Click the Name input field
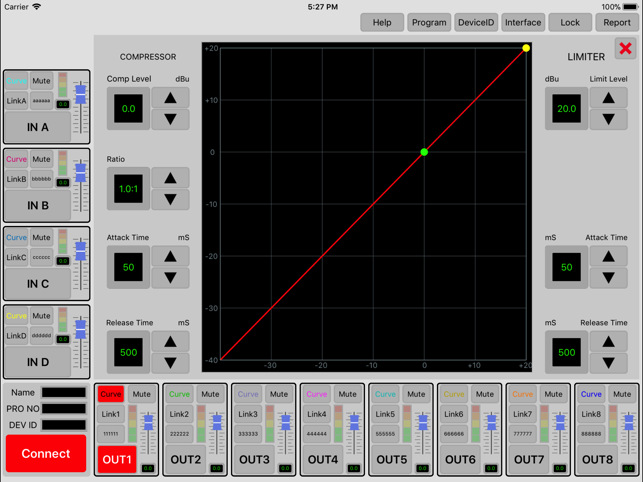The image size is (643, 482). click(64, 393)
